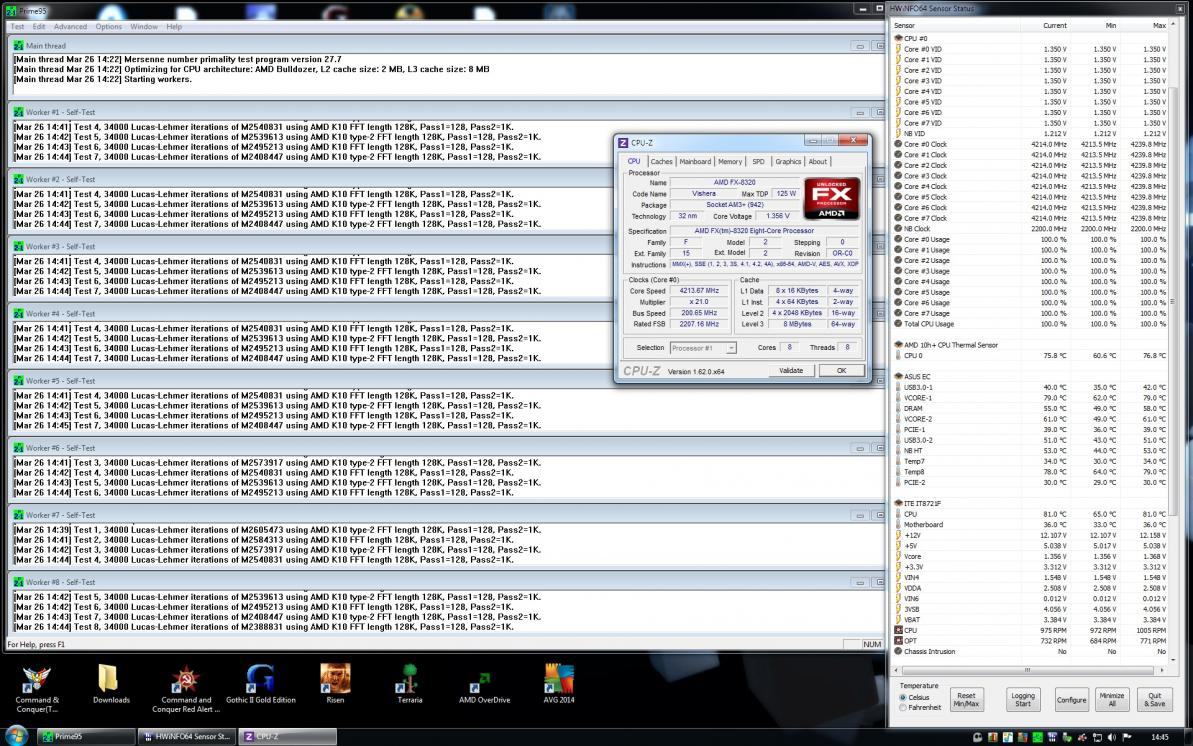Click the Sensor column header in HWiNFO
The width and height of the screenshot is (1193, 746).
coord(905,26)
